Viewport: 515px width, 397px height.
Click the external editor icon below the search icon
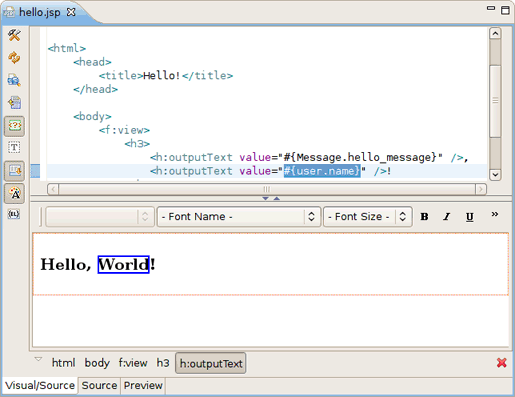[x=14, y=103]
